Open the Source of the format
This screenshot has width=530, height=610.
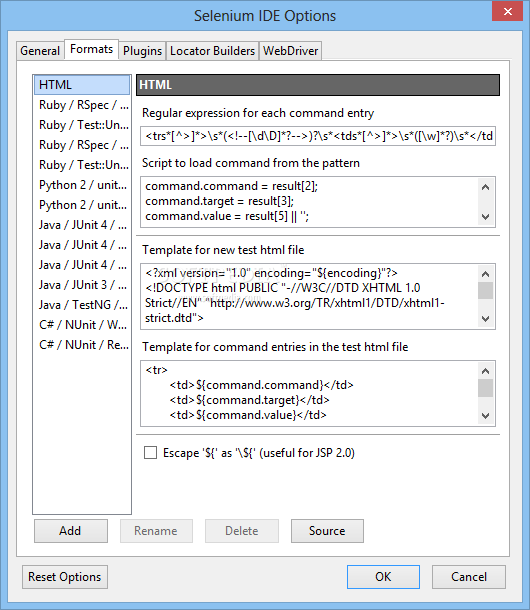pyautogui.click(x=327, y=531)
